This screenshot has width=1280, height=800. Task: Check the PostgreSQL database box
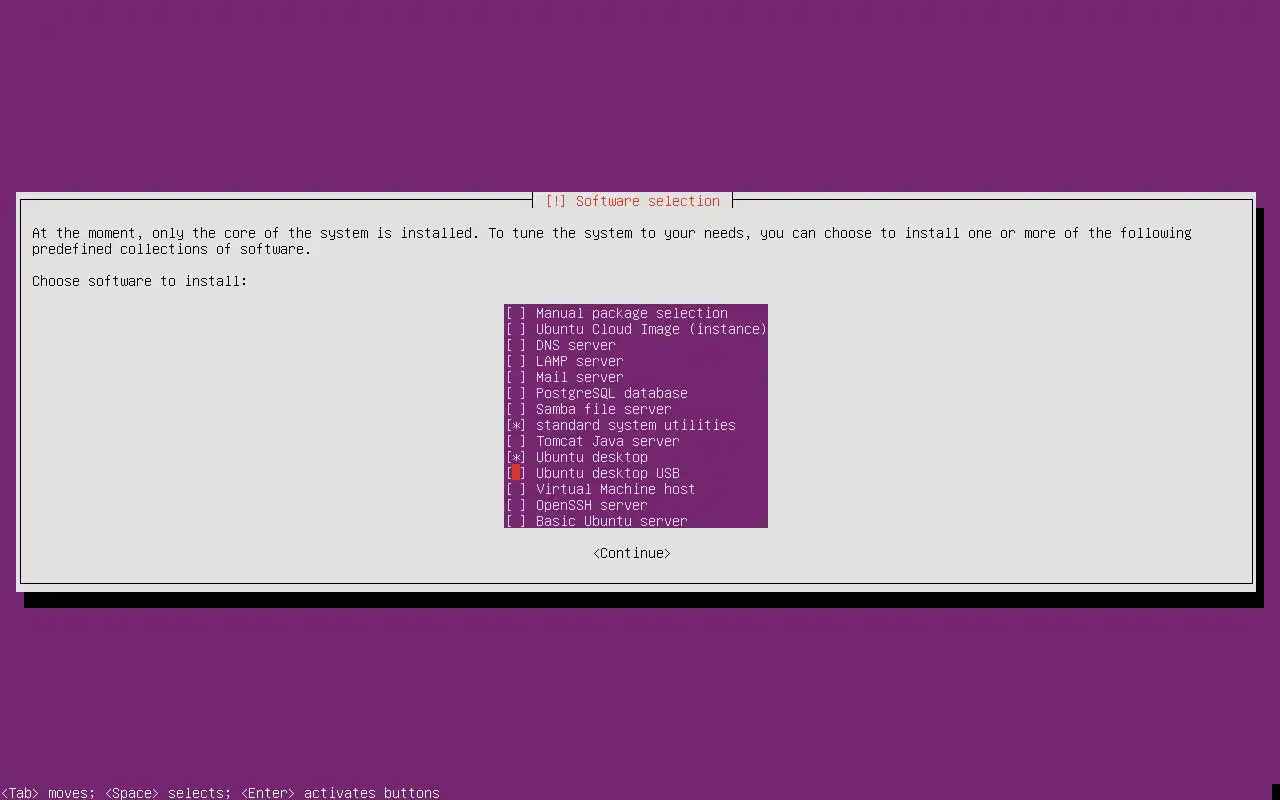[516, 393]
